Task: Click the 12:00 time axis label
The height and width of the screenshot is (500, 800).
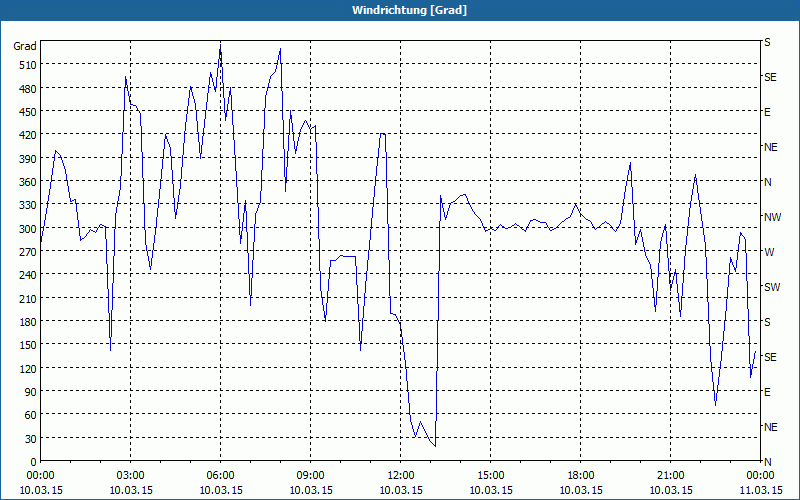Action: pos(401,476)
